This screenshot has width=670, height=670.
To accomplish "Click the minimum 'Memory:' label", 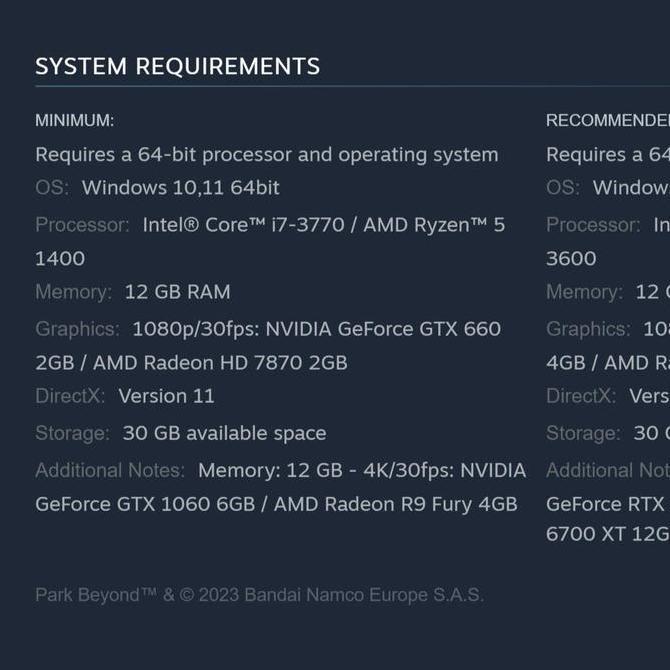I will click(x=73, y=292).
